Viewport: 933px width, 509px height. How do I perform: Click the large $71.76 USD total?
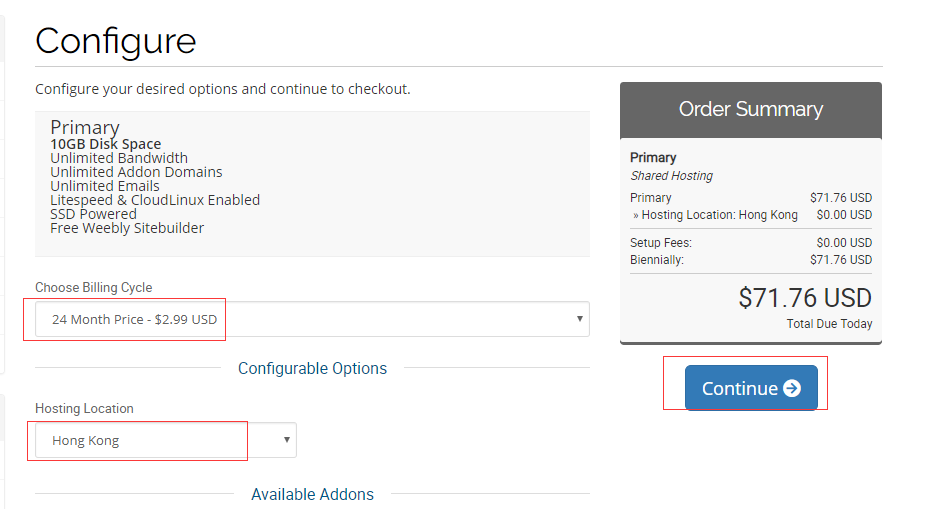point(805,298)
